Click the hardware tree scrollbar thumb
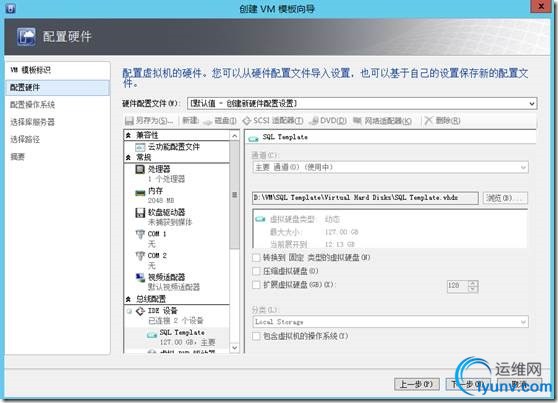The width and height of the screenshot is (558, 403). pyautogui.click(x=235, y=195)
